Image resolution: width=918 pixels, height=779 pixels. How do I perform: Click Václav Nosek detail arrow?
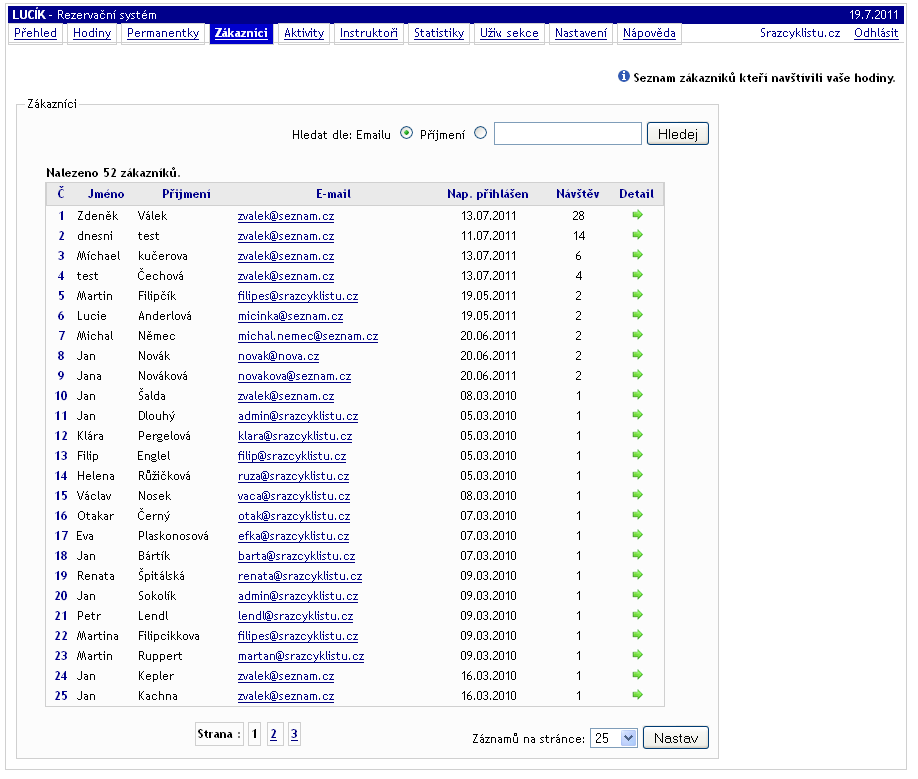point(637,495)
